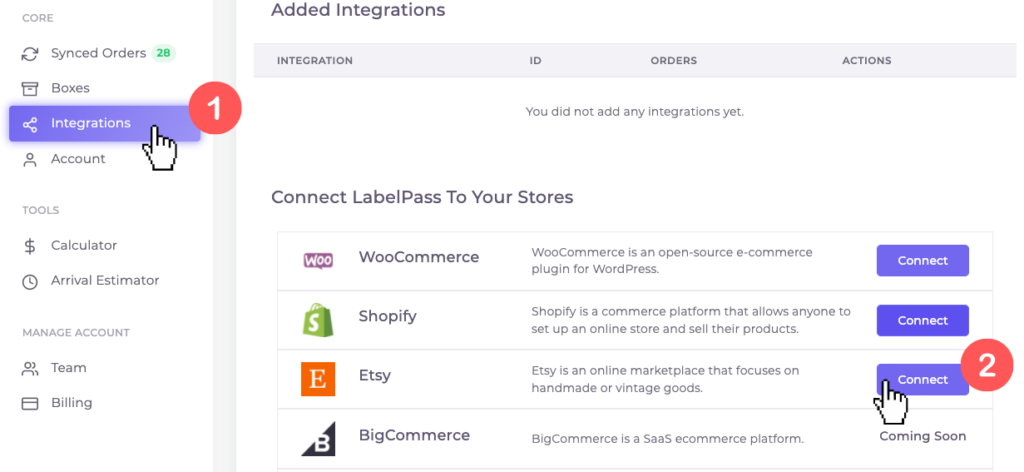Click the Shopify bag logo

click(x=318, y=320)
